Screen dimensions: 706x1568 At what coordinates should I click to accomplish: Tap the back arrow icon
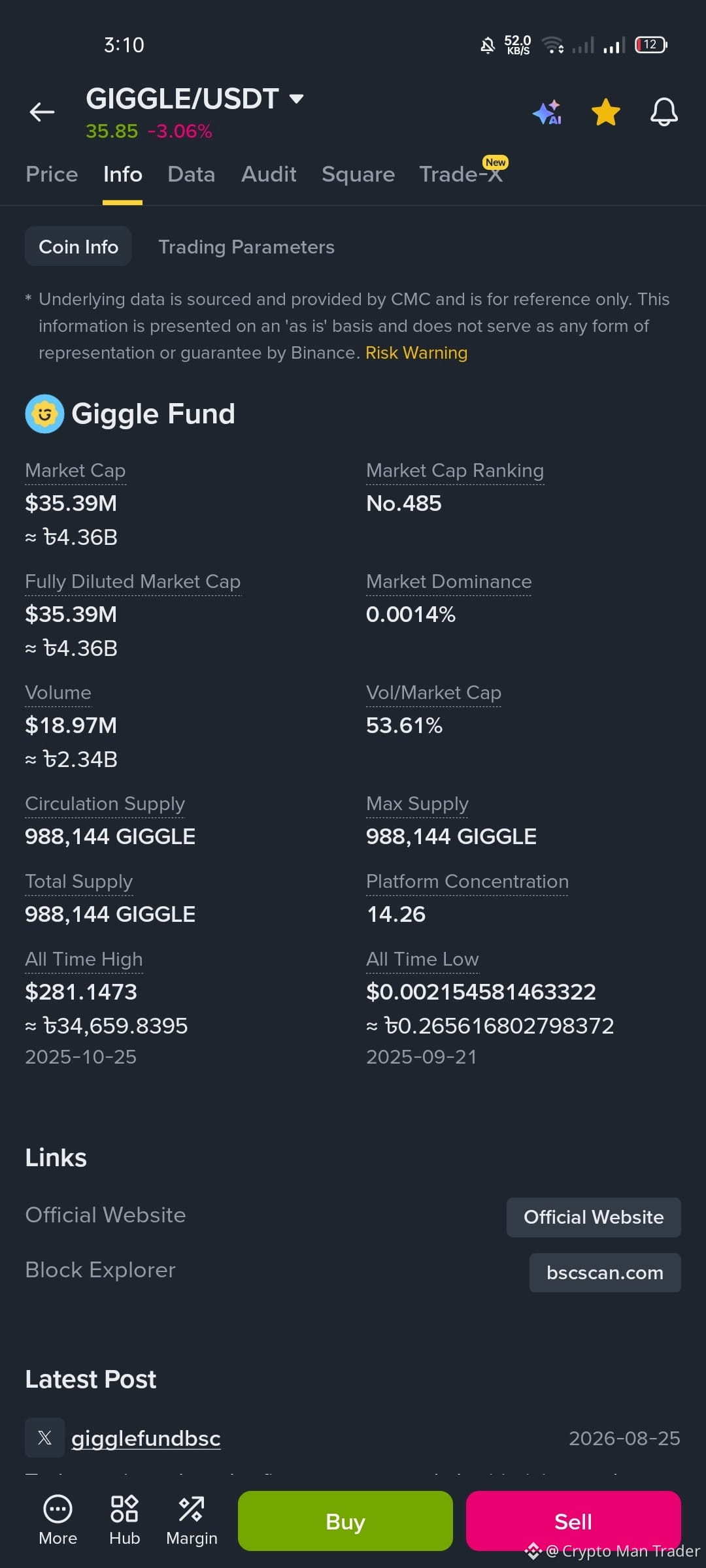coord(42,112)
